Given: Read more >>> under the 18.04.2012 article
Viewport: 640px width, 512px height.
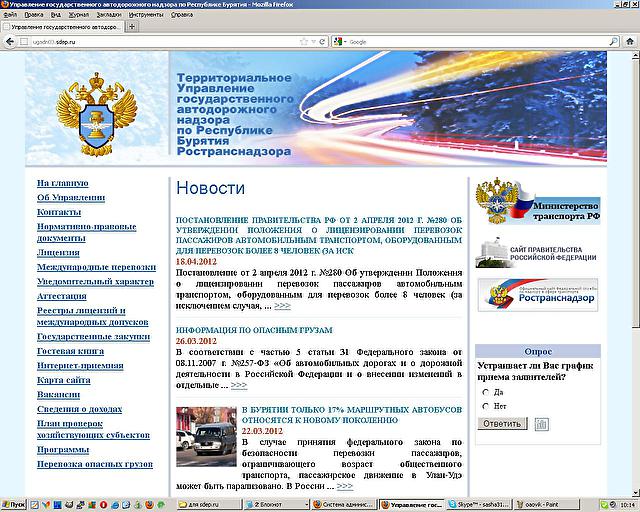Looking at the screenshot, I should pos(282,306).
